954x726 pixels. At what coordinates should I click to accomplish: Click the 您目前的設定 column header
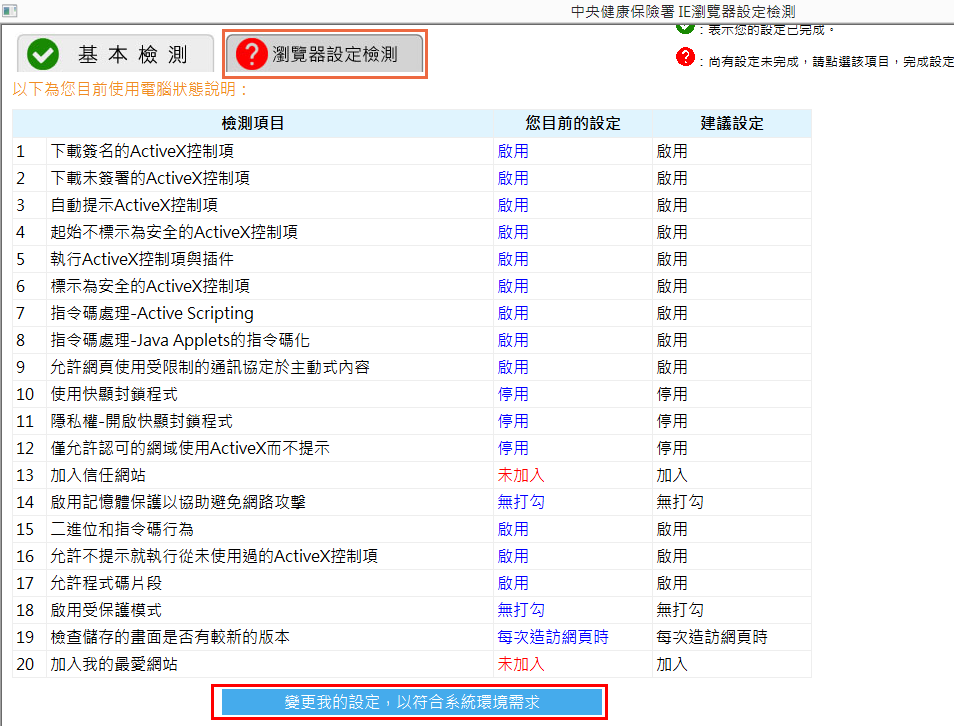(x=573, y=124)
